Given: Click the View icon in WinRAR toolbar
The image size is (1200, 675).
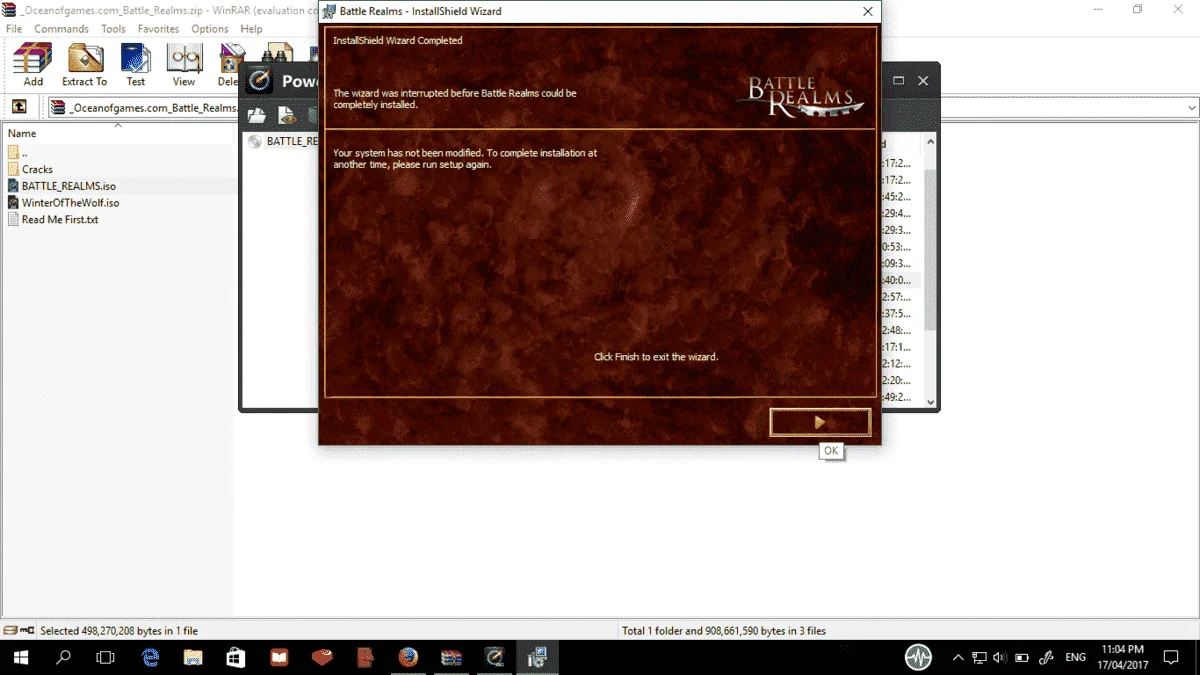Looking at the screenshot, I should click(x=184, y=66).
